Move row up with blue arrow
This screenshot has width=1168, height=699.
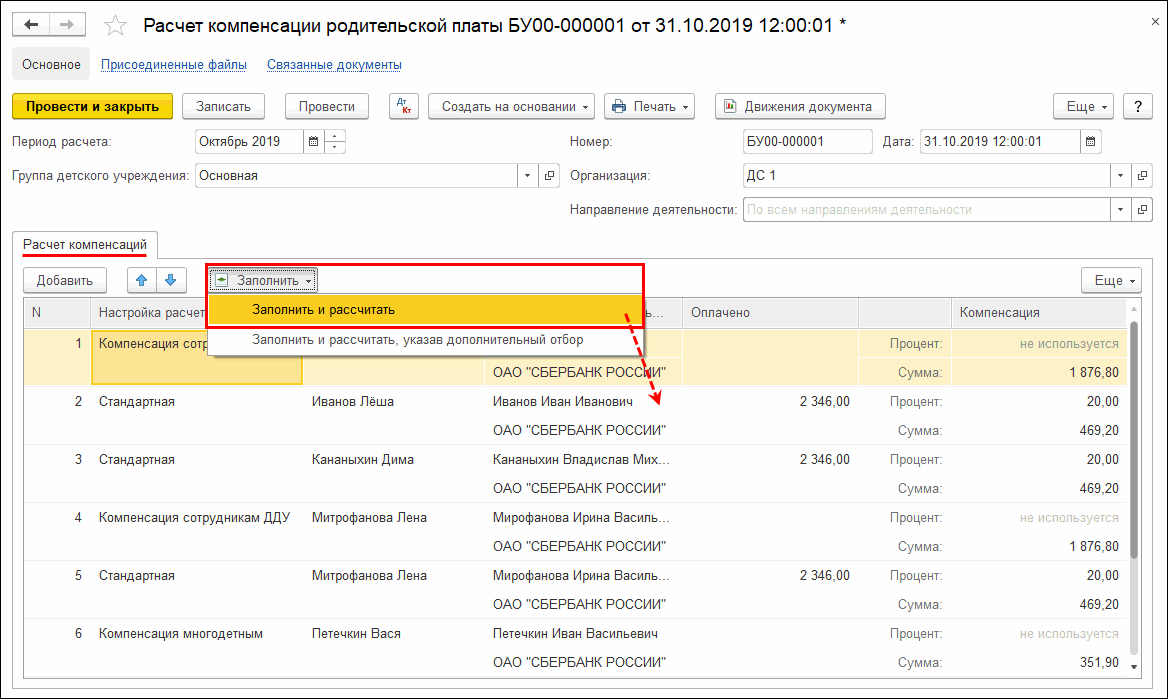tap(141, 281)
